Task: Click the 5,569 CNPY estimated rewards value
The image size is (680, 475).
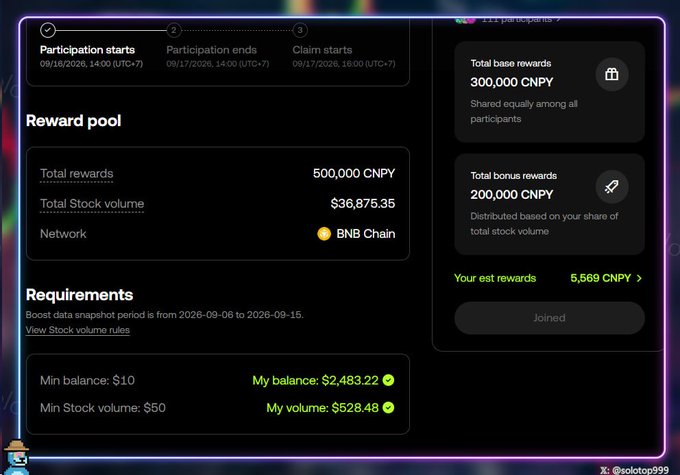Action: 600,278
